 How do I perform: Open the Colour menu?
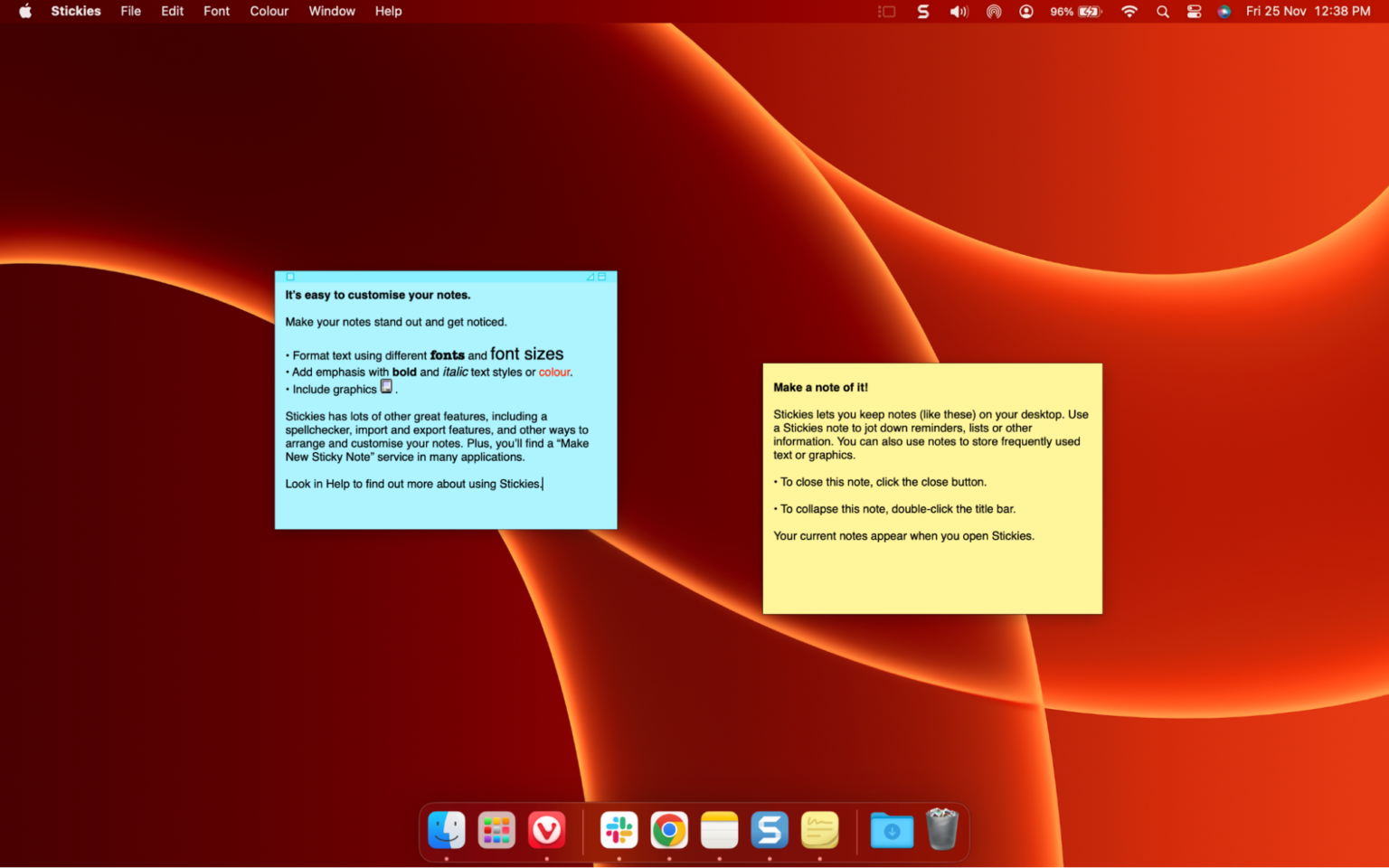[269, 12]
